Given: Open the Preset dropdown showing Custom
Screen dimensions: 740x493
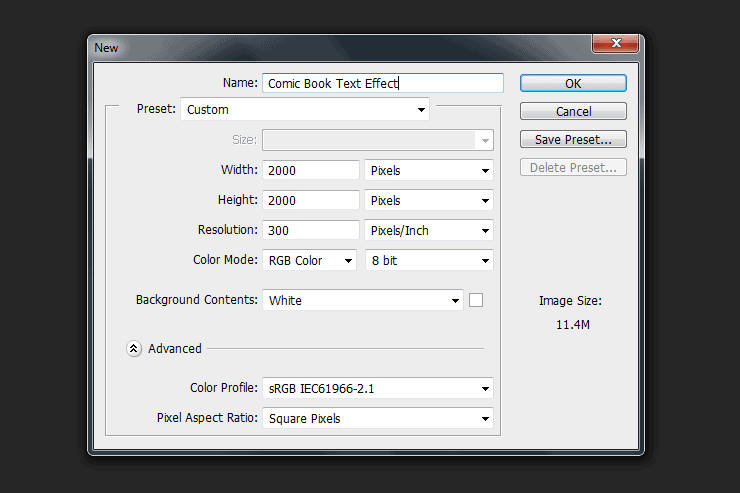Looking at the screenshot, I should click(305, 109).
